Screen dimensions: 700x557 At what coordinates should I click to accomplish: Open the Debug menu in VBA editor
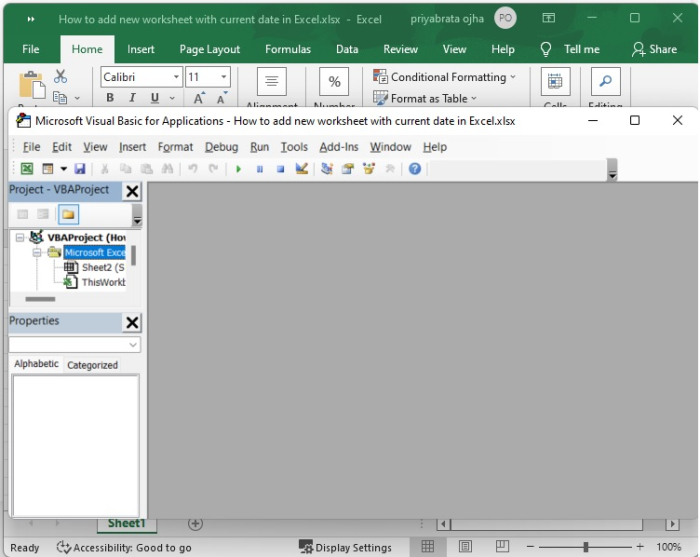click(x=221, y=147)
